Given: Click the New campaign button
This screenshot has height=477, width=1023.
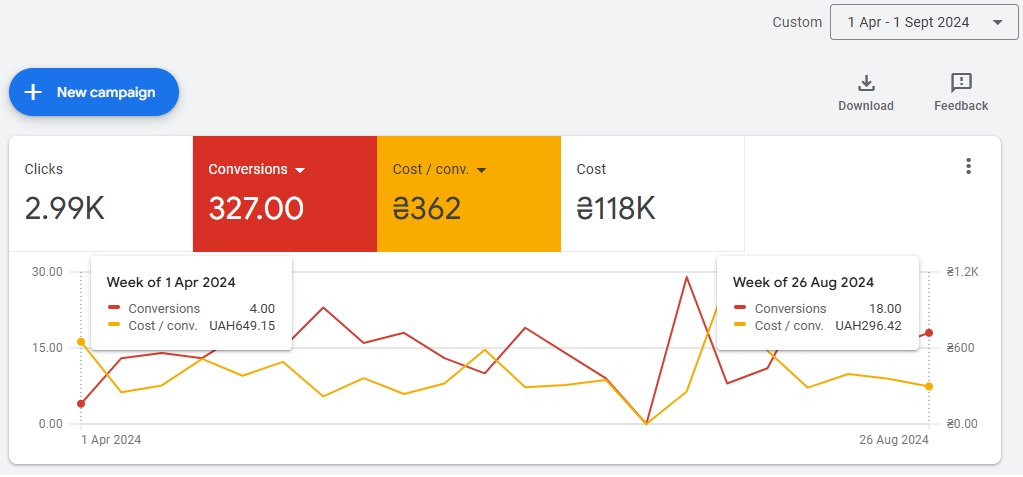Looking at the screenshot, I should (94, 92).
